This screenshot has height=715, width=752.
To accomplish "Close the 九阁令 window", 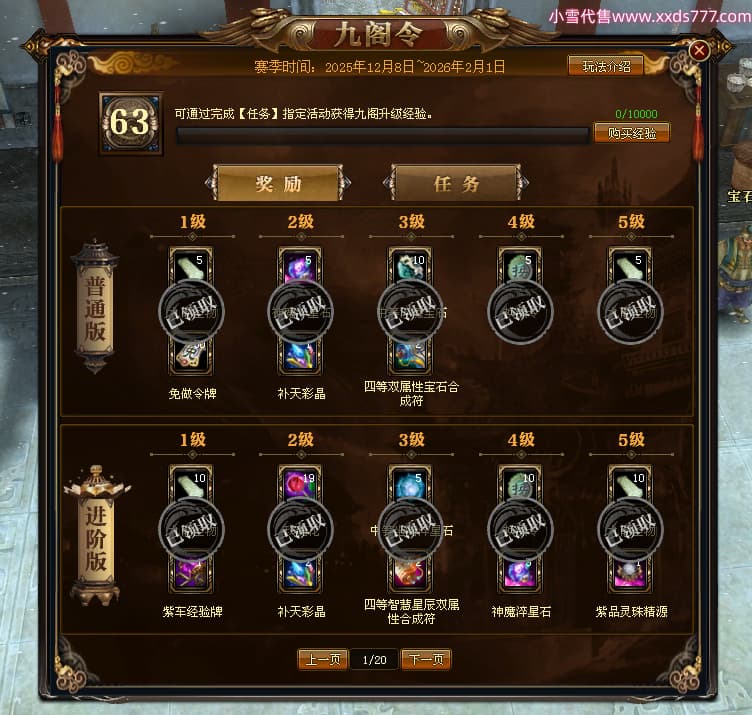I will click(699, 50).
